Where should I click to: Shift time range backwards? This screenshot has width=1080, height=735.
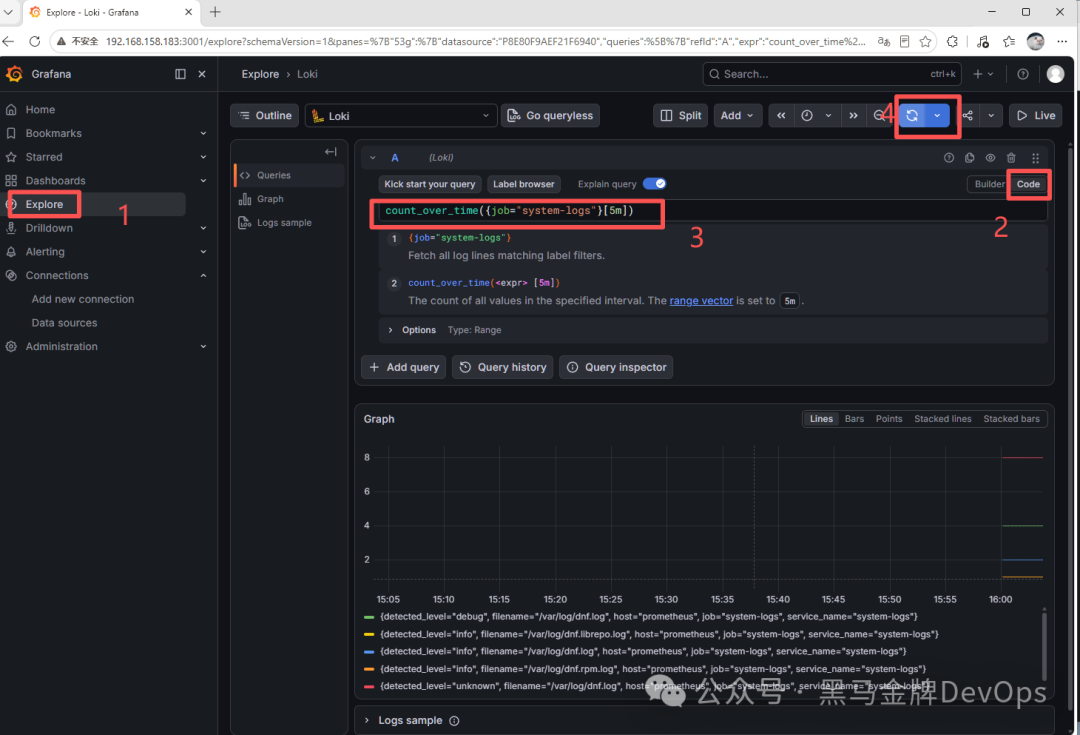tap(781, 116)
